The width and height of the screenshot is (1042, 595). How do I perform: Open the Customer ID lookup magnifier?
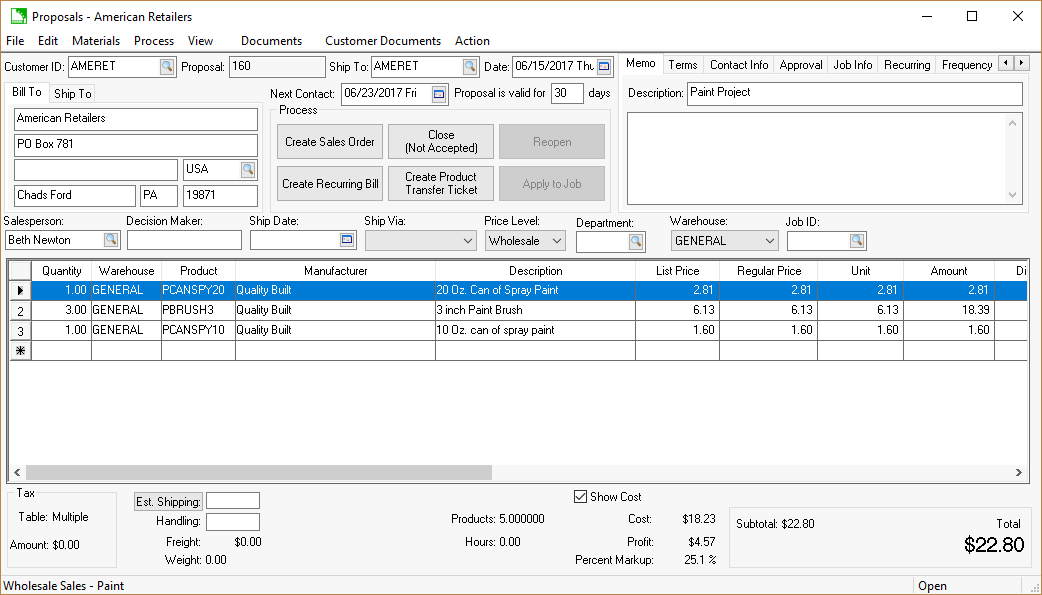[x=165, y=65]
